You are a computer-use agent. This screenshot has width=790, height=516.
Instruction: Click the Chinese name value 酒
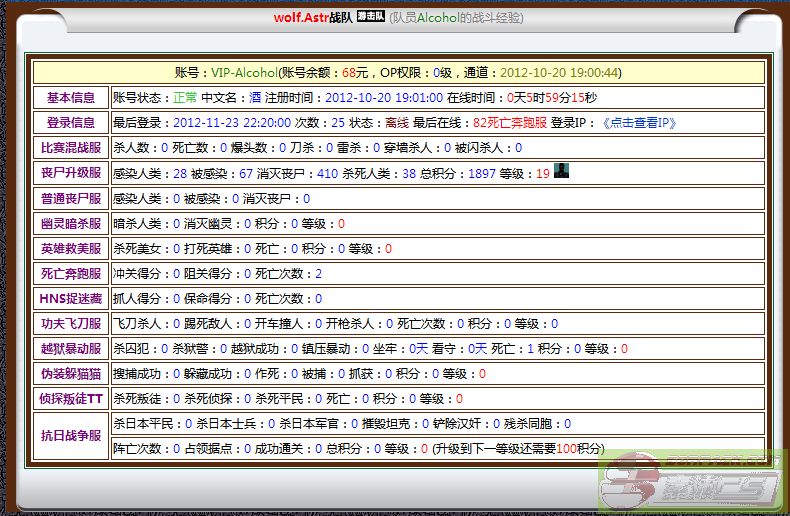click(x=255, y=98)
